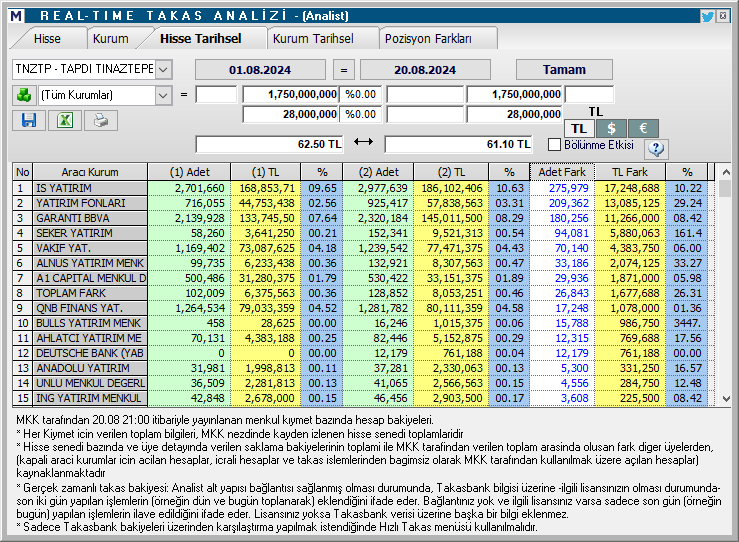Click Adet Fark value 94,081
The width and height of the screenshot is (739, 542).
562,233
